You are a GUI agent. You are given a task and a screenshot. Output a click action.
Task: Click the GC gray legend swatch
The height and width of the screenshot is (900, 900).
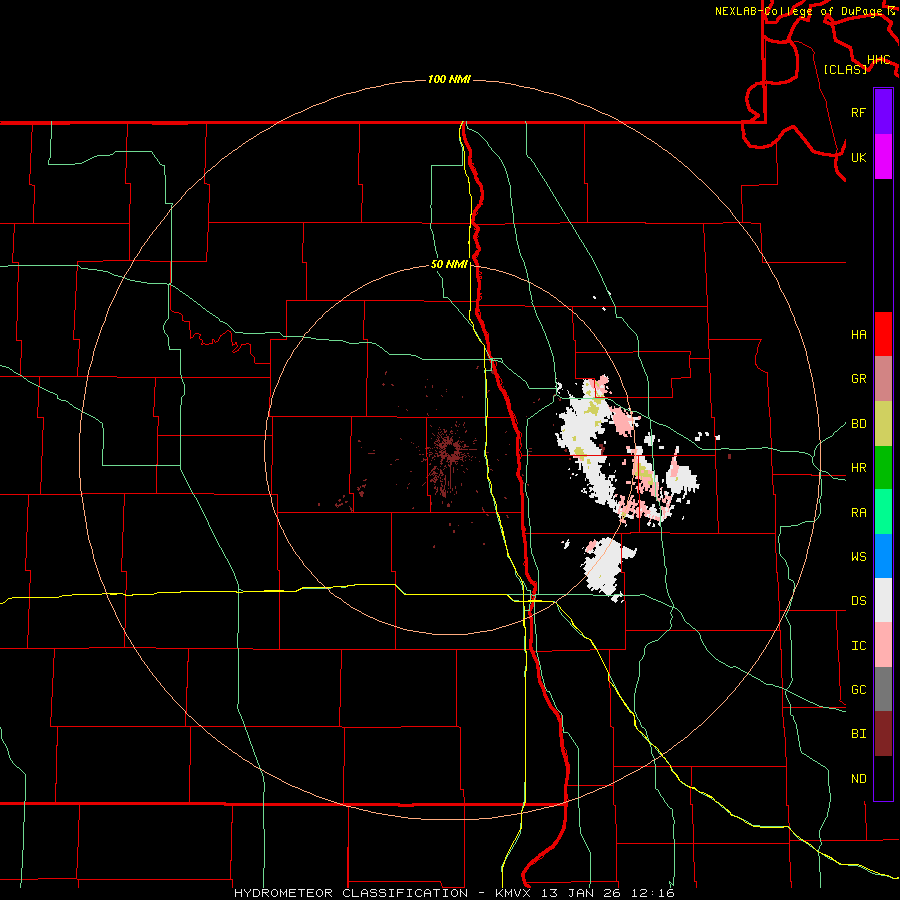(x=883, y=689)
